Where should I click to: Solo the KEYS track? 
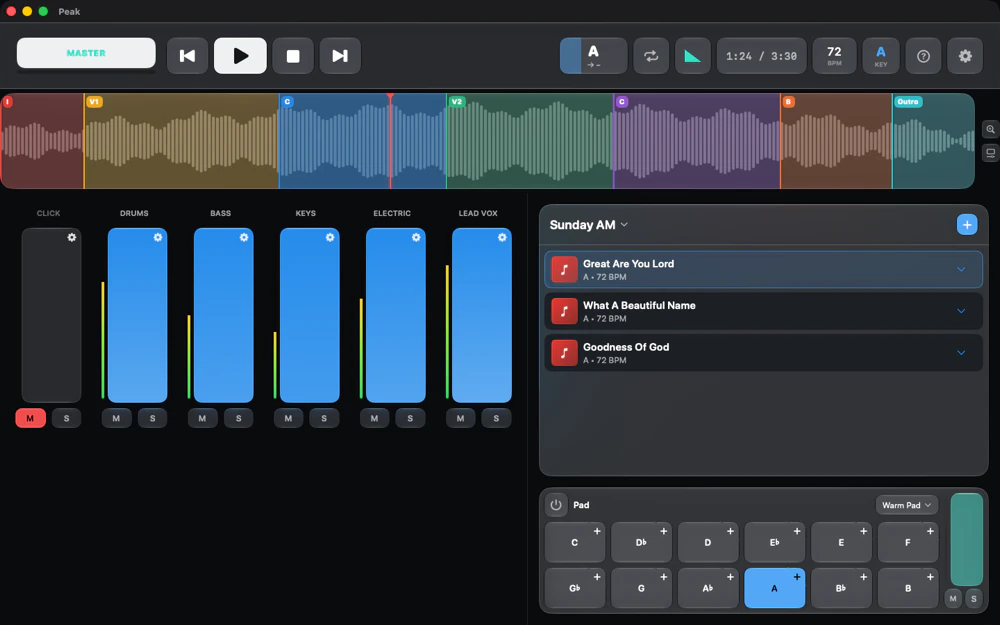pos(324,418)
